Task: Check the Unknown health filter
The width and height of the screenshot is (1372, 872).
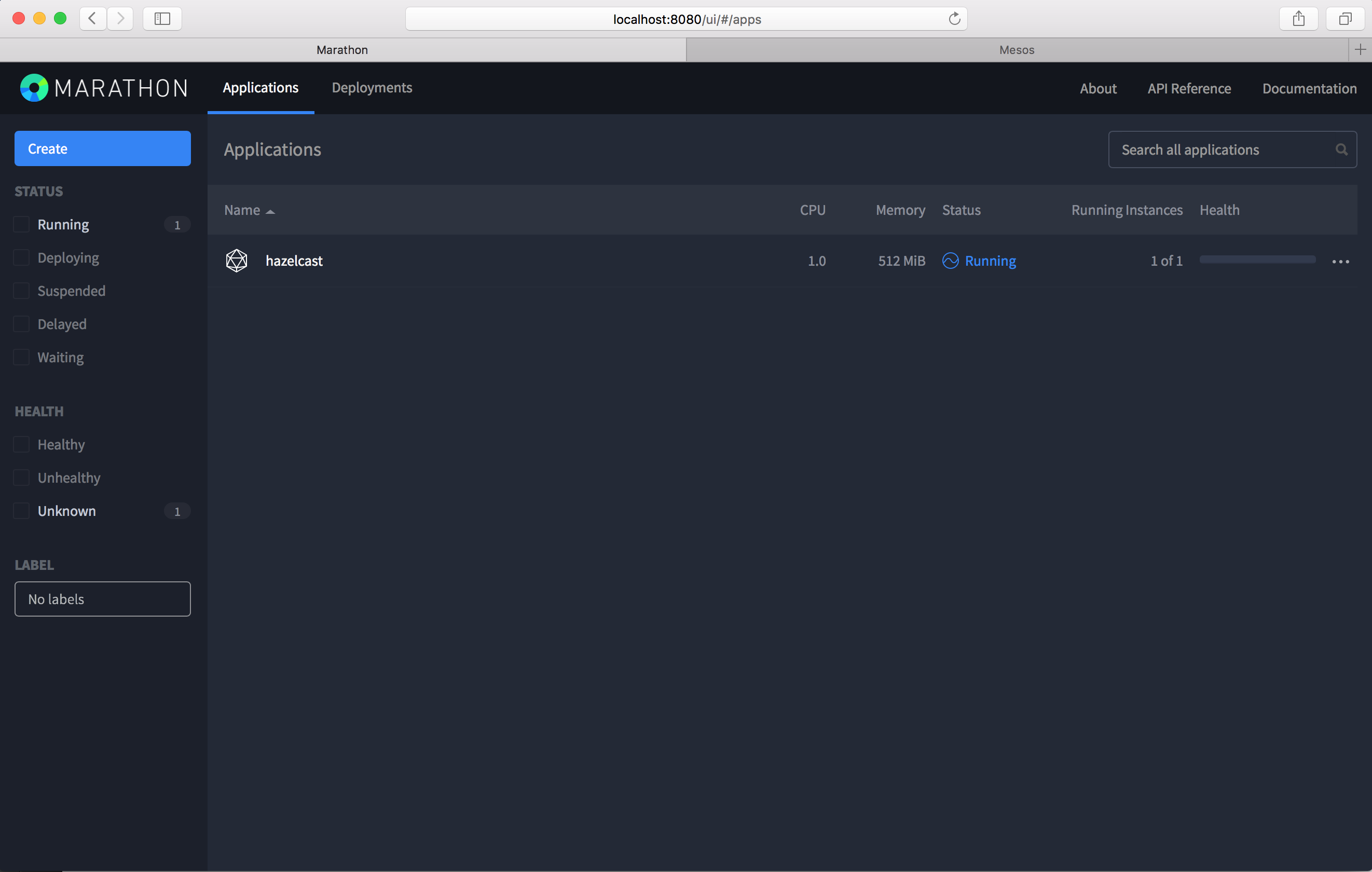Action: [22, 511]
